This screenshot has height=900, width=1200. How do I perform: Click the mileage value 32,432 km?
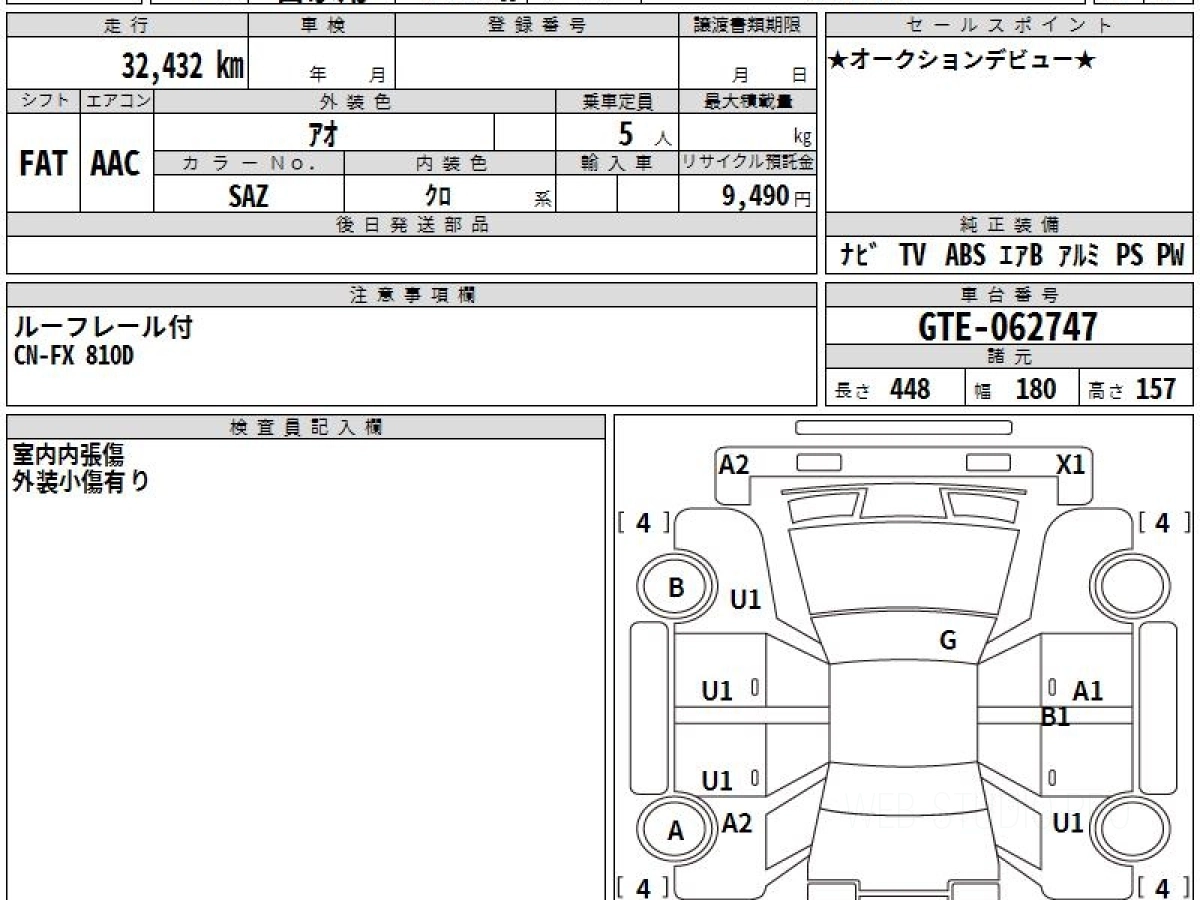(183, 67)
